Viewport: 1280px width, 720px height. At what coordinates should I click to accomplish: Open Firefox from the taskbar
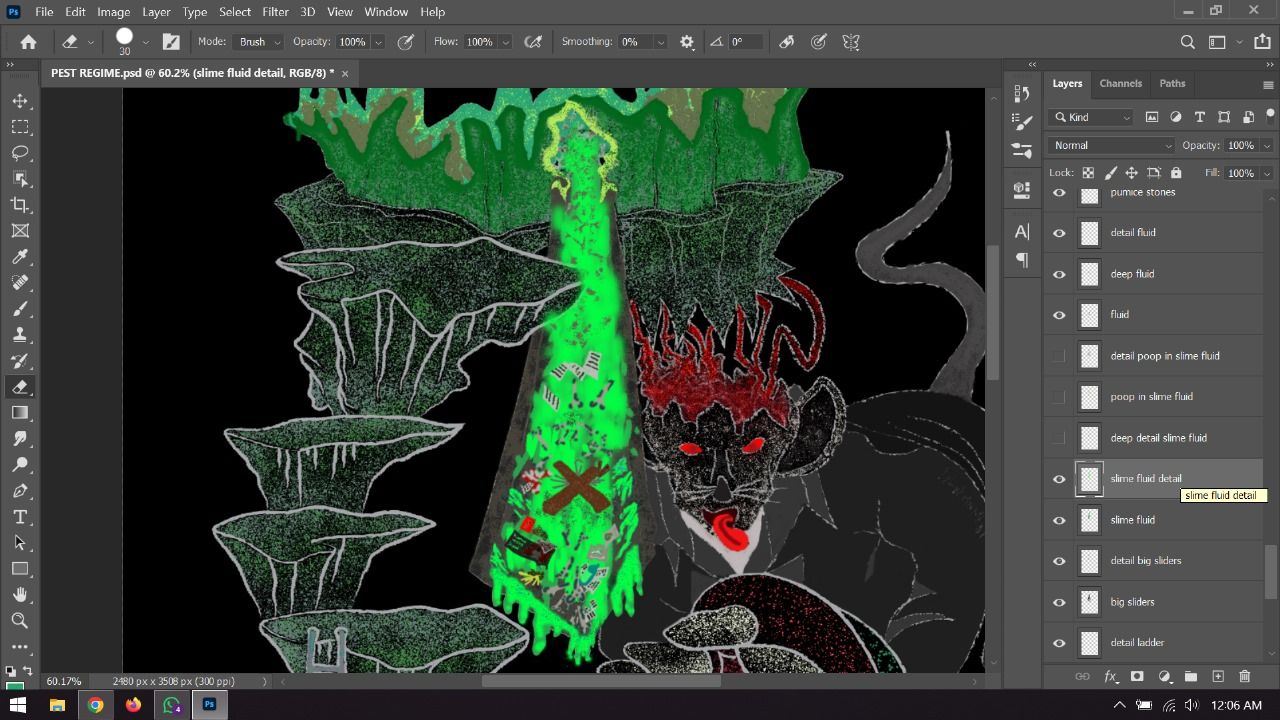(x=133, y=705)
